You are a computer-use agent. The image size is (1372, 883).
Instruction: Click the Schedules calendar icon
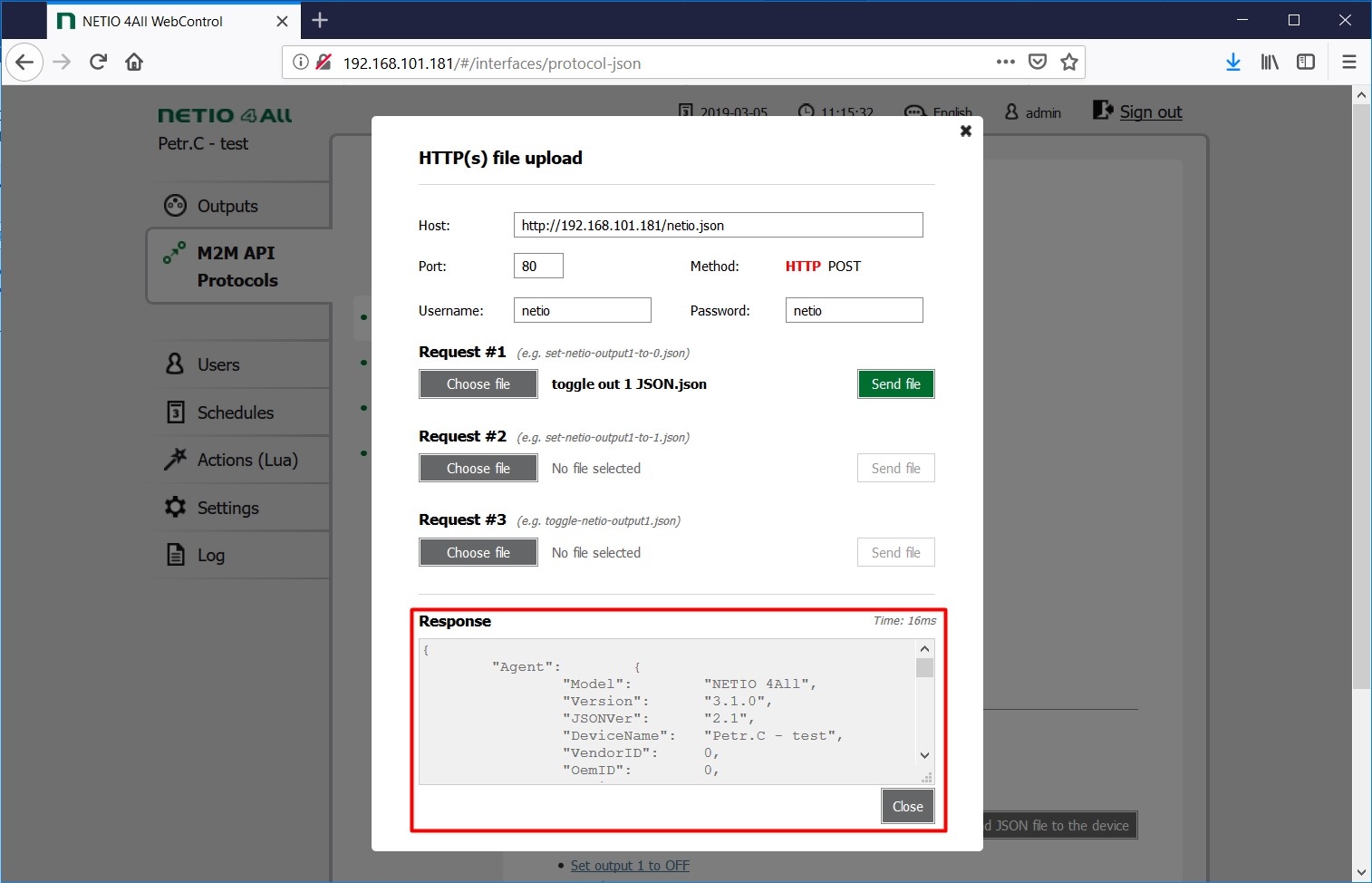(176, 412)
